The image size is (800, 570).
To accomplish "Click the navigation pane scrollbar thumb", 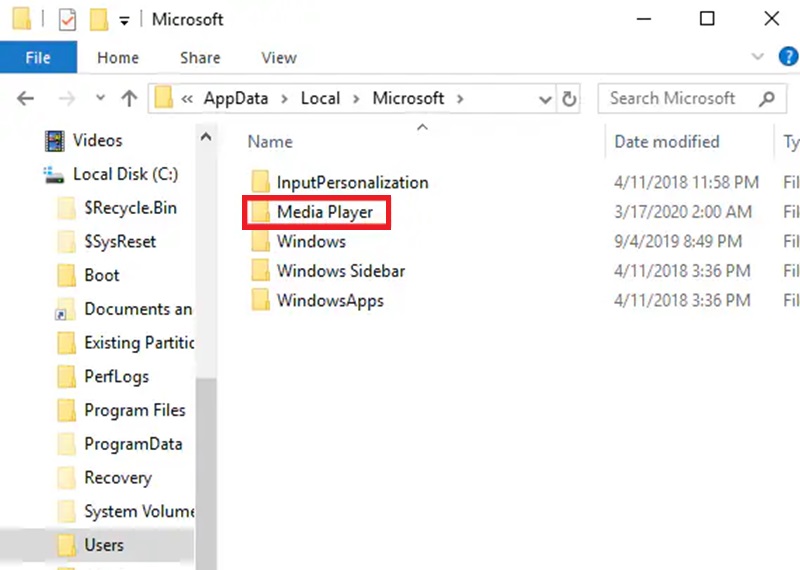I will point(206,474).
